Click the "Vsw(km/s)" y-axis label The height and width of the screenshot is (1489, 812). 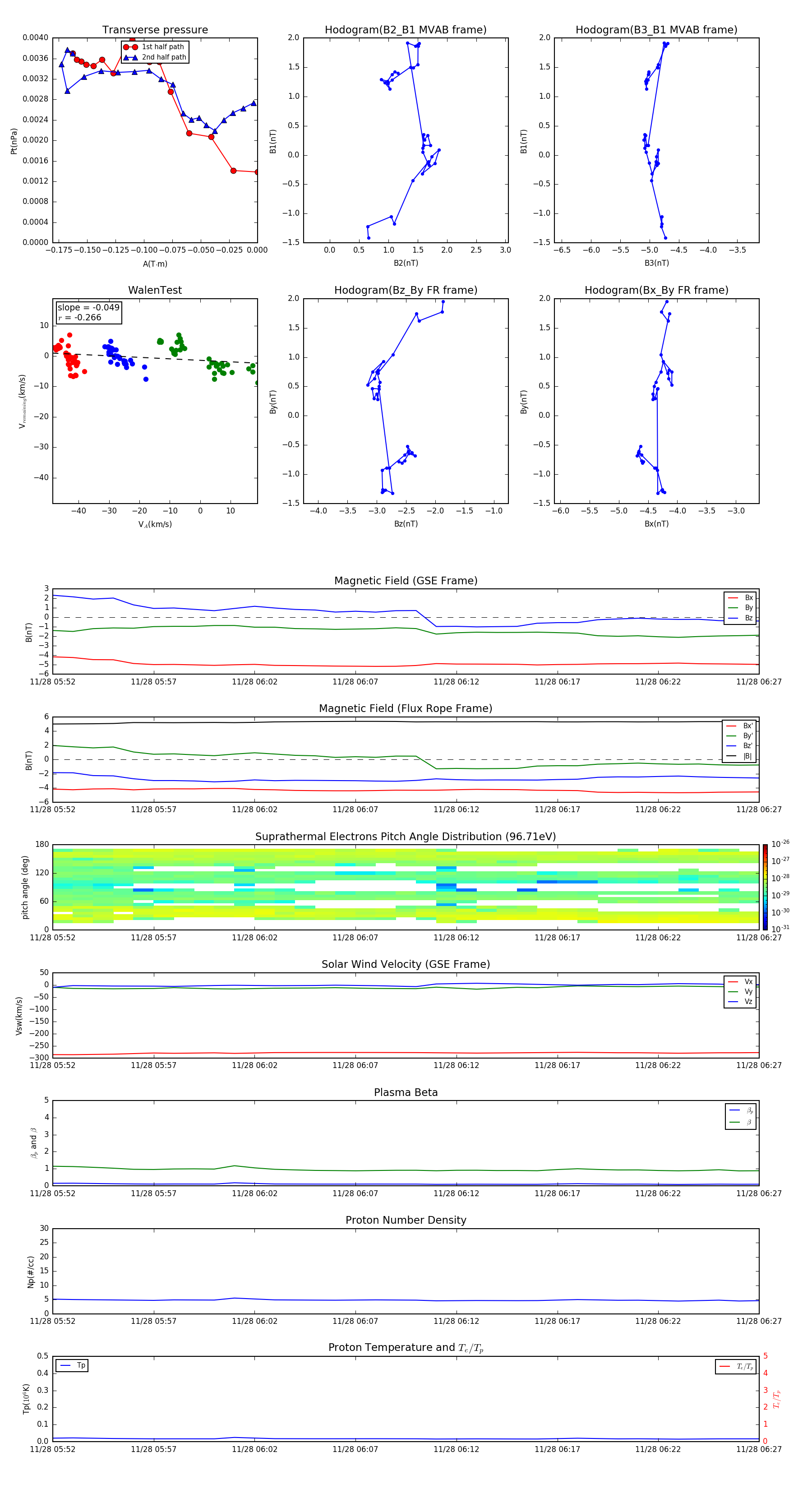click(18, 1015)
